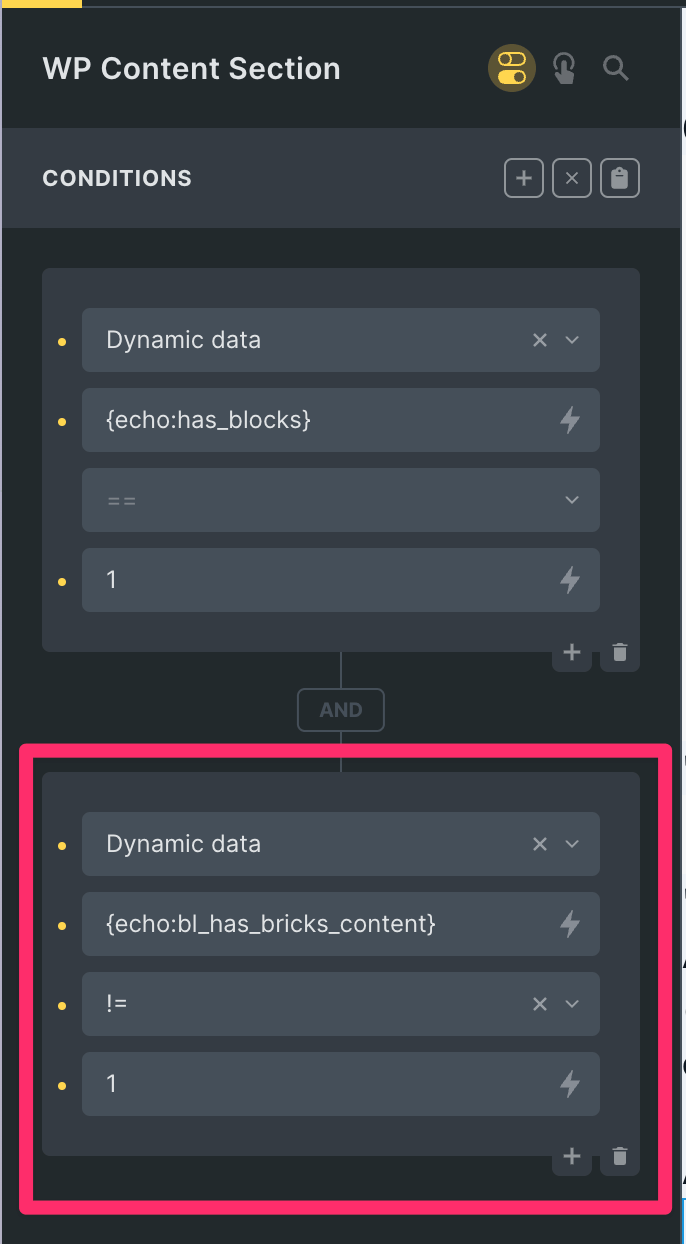Click the WP Content Section panel title
This screenshot has width=686, height=1244.
(x=191, y=69)
